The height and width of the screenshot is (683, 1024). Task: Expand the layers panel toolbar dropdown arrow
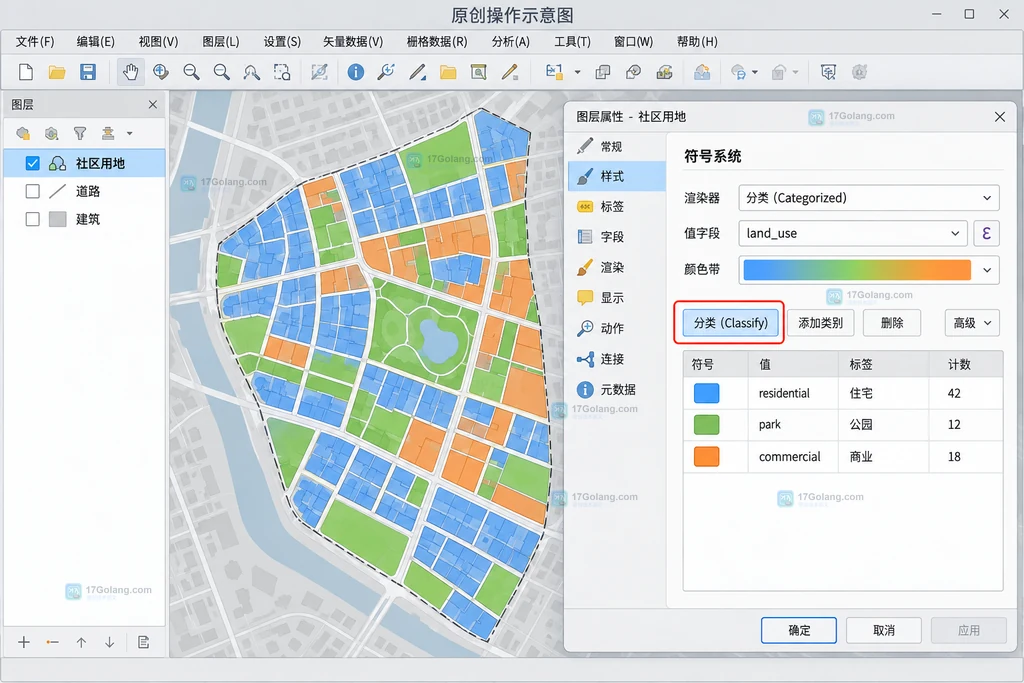pos(129,133)
